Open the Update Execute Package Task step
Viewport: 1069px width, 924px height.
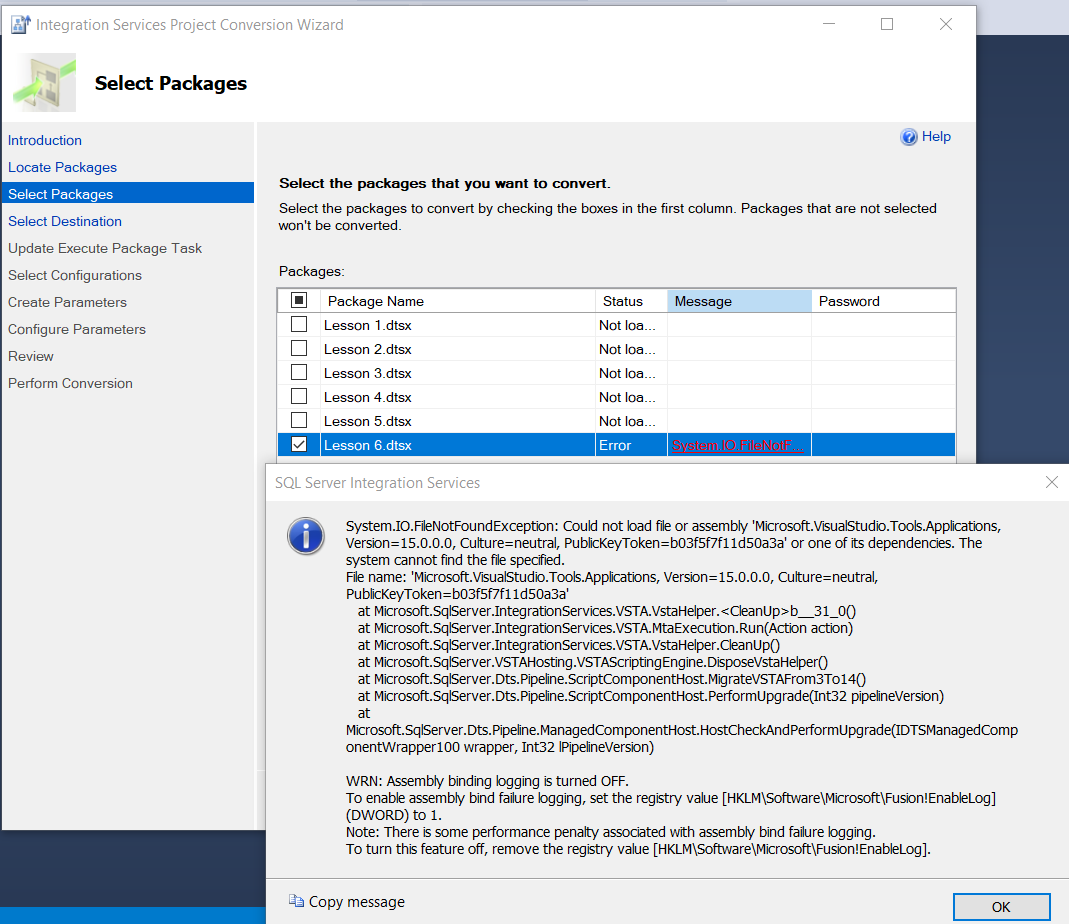click(105, 248)
